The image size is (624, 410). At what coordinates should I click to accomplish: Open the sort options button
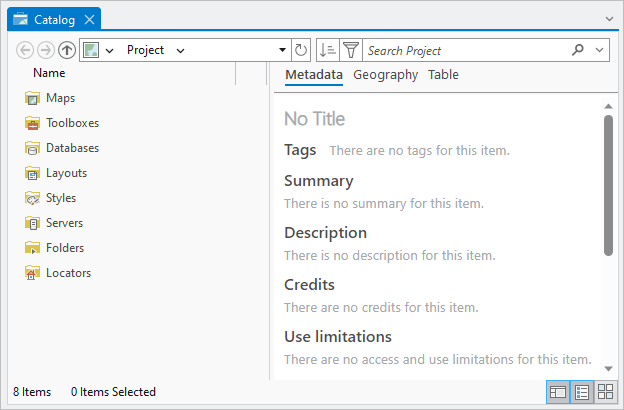(x=327, y=50)
